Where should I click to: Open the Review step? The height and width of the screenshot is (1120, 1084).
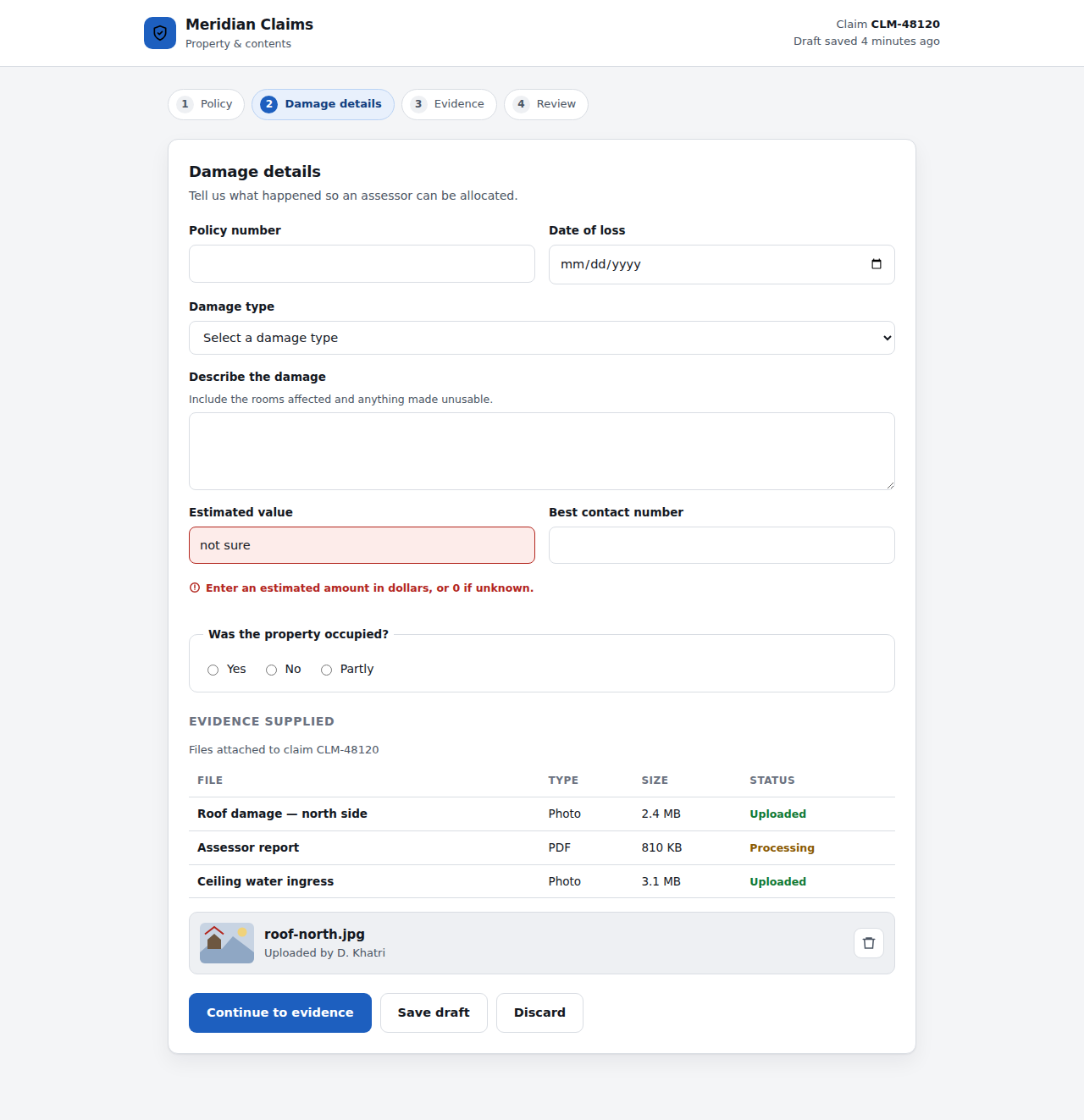coord(546,104)
